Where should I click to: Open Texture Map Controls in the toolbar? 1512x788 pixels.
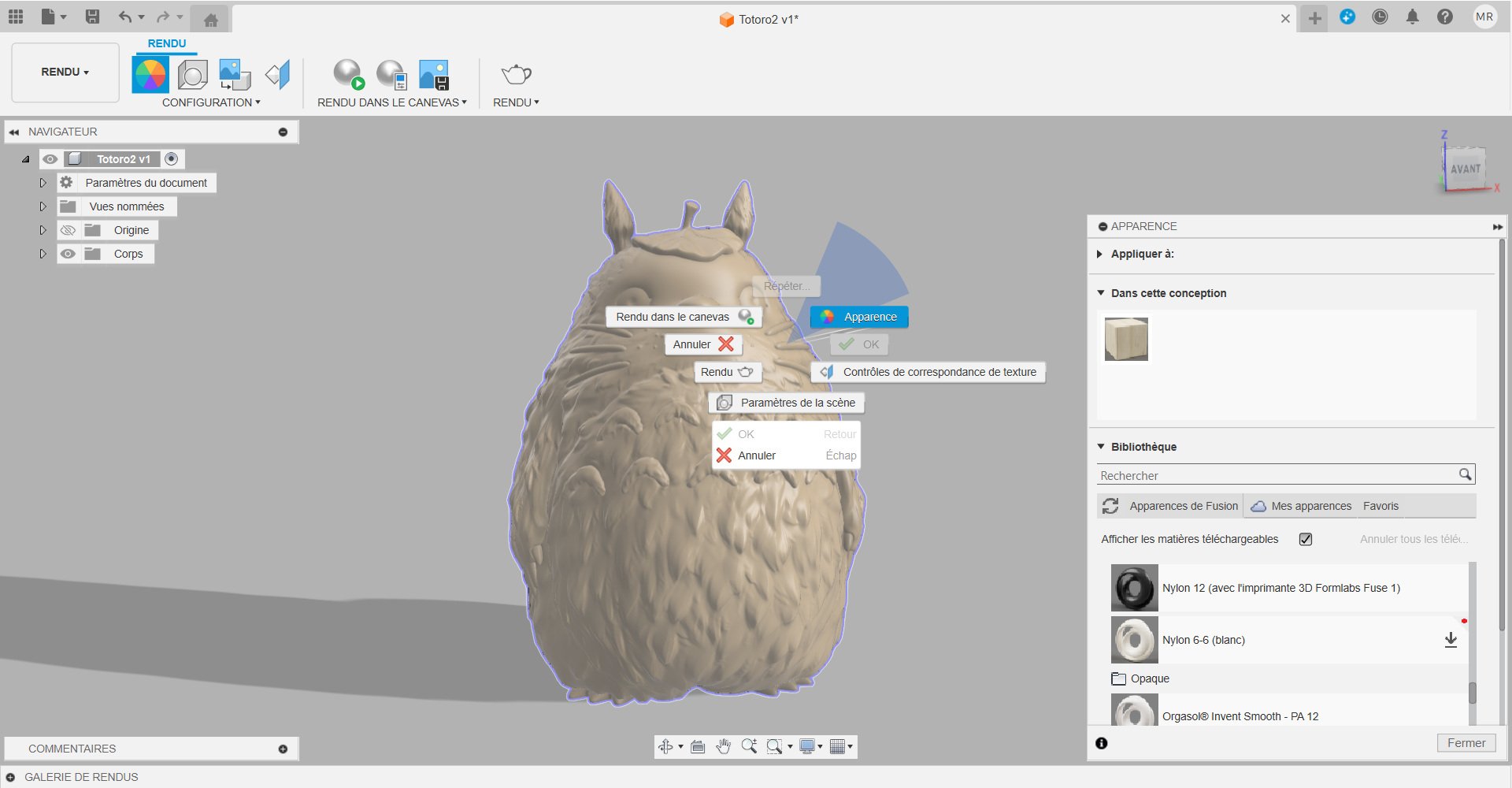pos(277,75)
